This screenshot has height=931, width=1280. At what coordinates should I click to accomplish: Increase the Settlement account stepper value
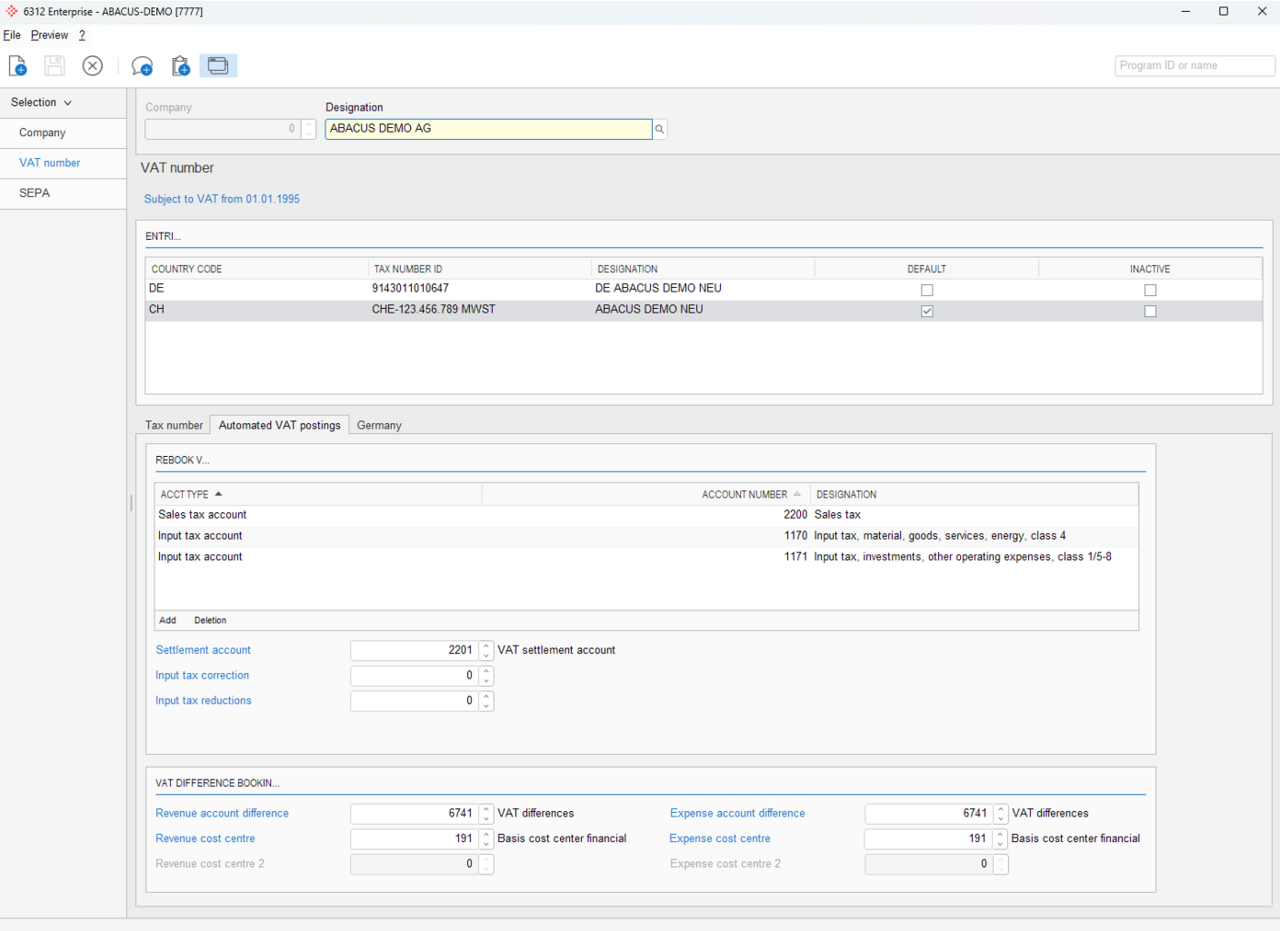coord(486,645)
